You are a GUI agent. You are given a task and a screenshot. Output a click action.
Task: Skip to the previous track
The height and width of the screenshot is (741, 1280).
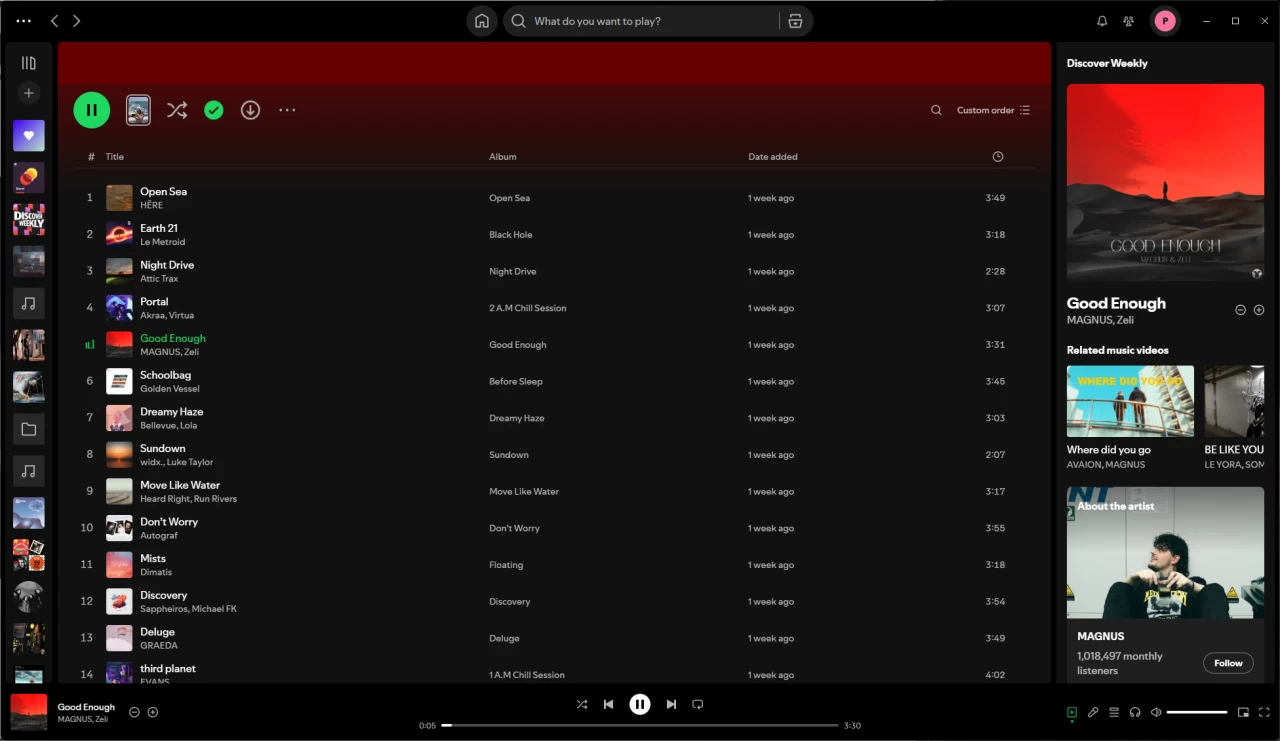pos(608,704)
